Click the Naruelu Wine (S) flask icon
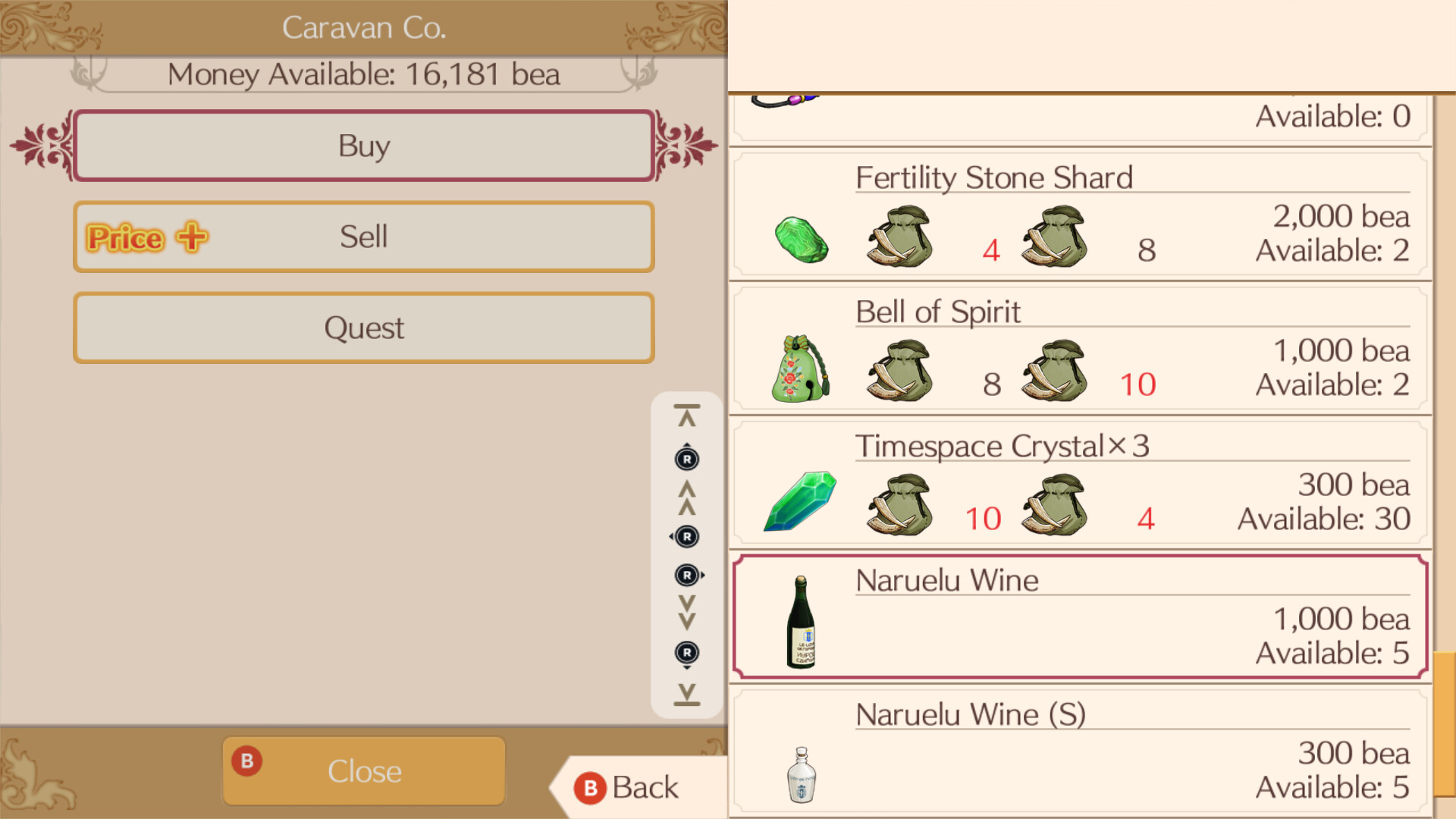 (801, 774)
